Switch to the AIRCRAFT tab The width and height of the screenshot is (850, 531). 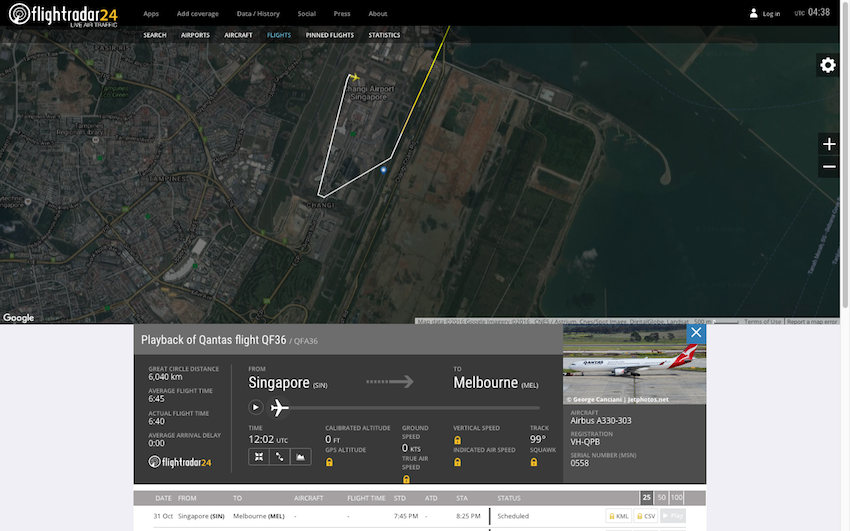(239, 35)
